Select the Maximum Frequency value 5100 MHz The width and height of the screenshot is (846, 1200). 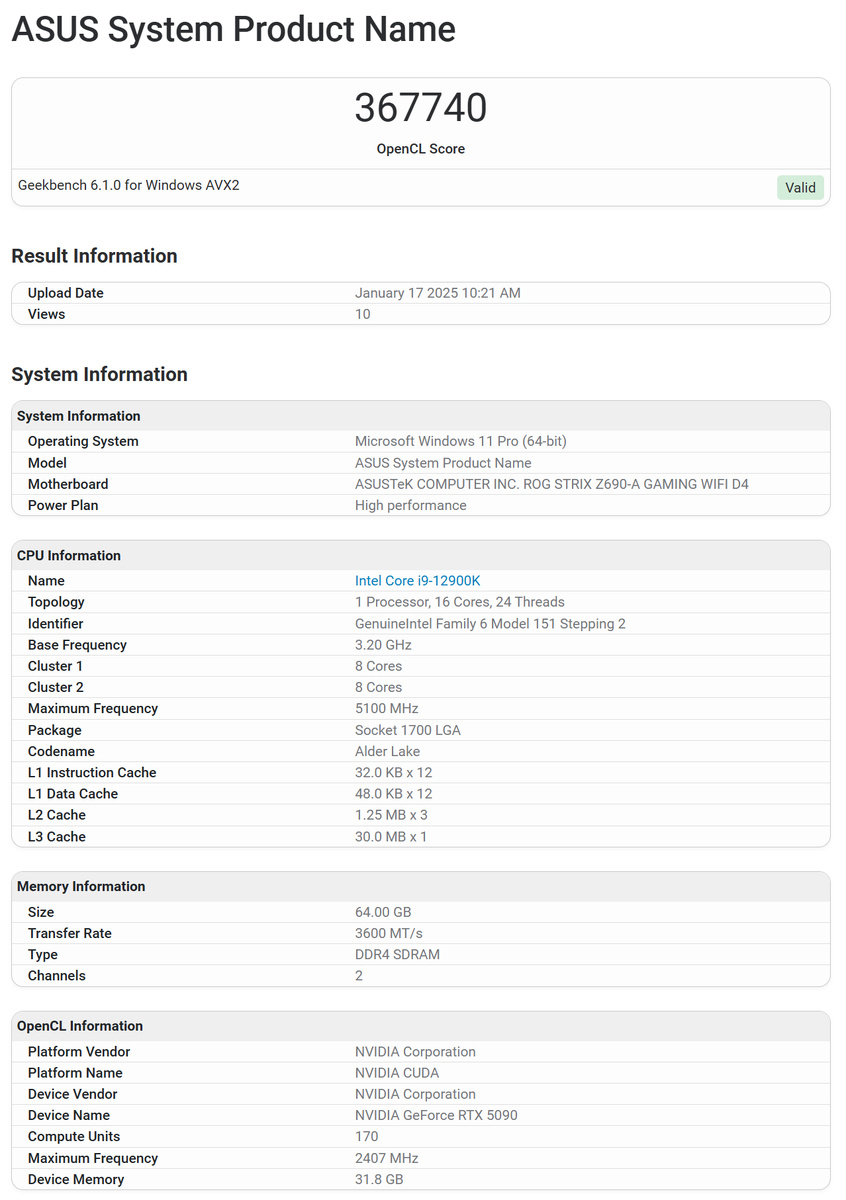coord(387,708)
